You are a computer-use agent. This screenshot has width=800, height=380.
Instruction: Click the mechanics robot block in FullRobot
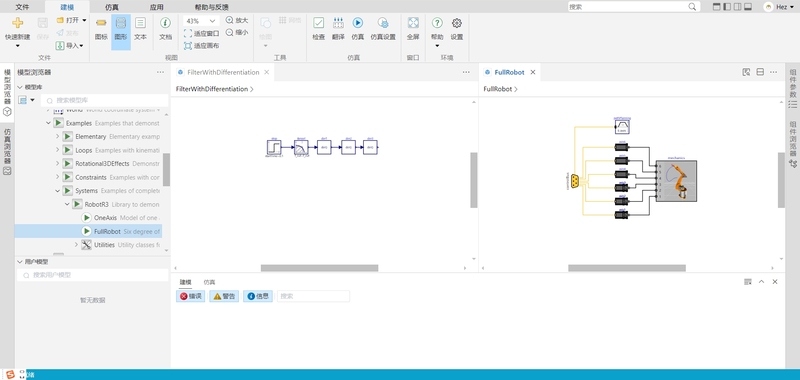(x=676, y=181)
